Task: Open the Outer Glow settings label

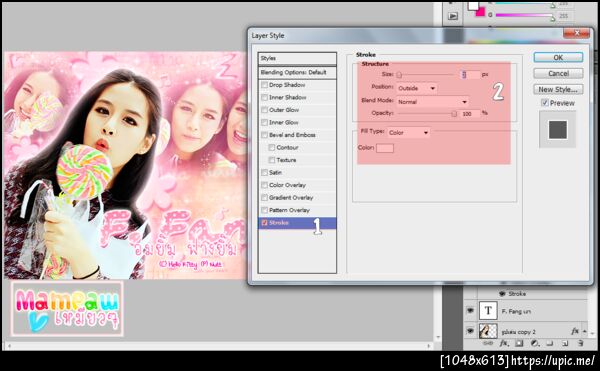Action: click(x=284, y=110)
